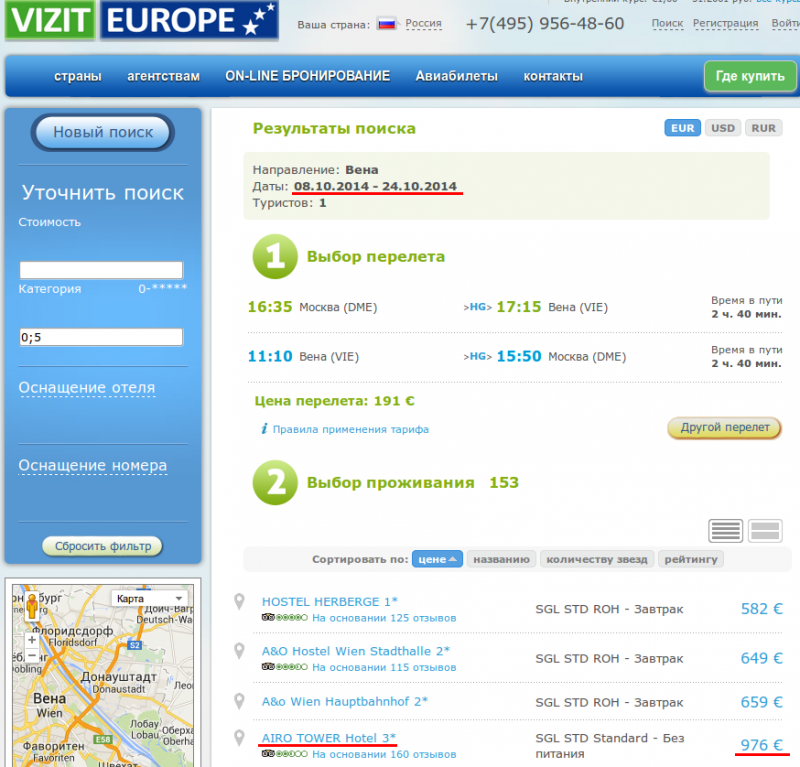This screenshot has width=800, height=767.
Task: Click price 659 €
Action: 761,702
